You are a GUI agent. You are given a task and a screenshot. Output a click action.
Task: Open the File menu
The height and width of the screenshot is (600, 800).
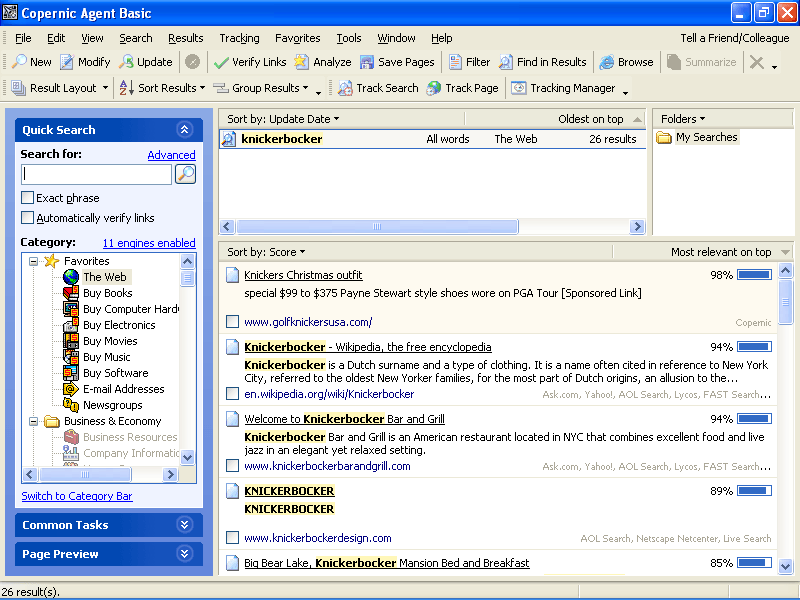tap(23, 38)
